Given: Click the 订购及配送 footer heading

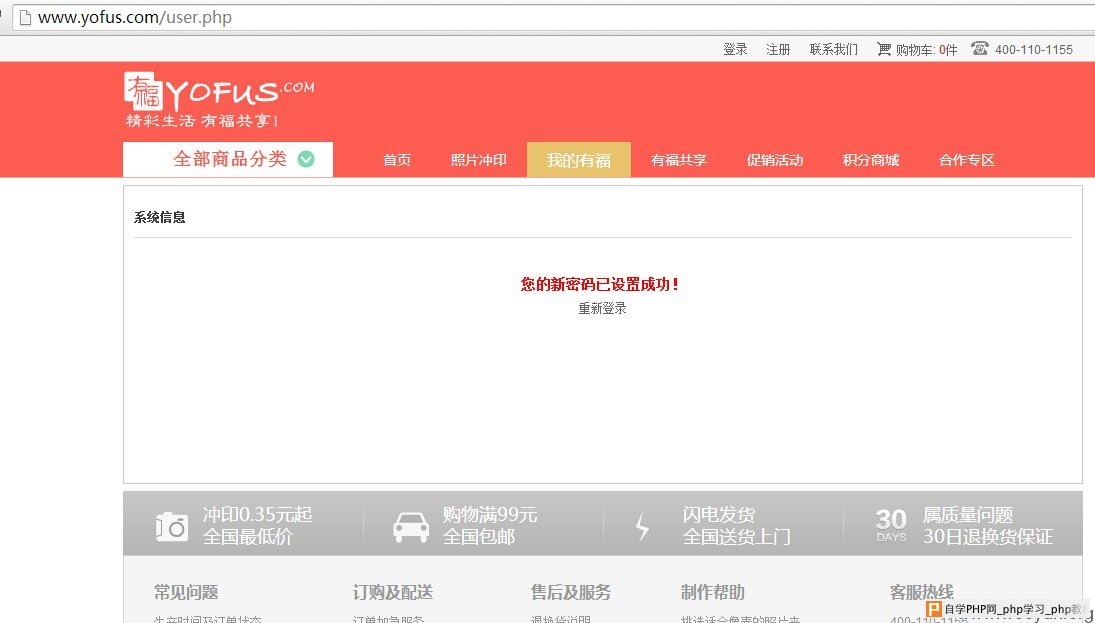Looking at the screenshot, I should pyautogui.click(x=392, y=592).
